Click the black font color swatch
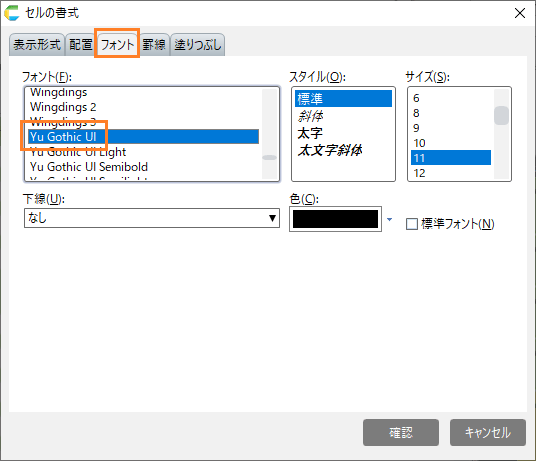This screenshot has width=536, height=461. tap(335, 219)
